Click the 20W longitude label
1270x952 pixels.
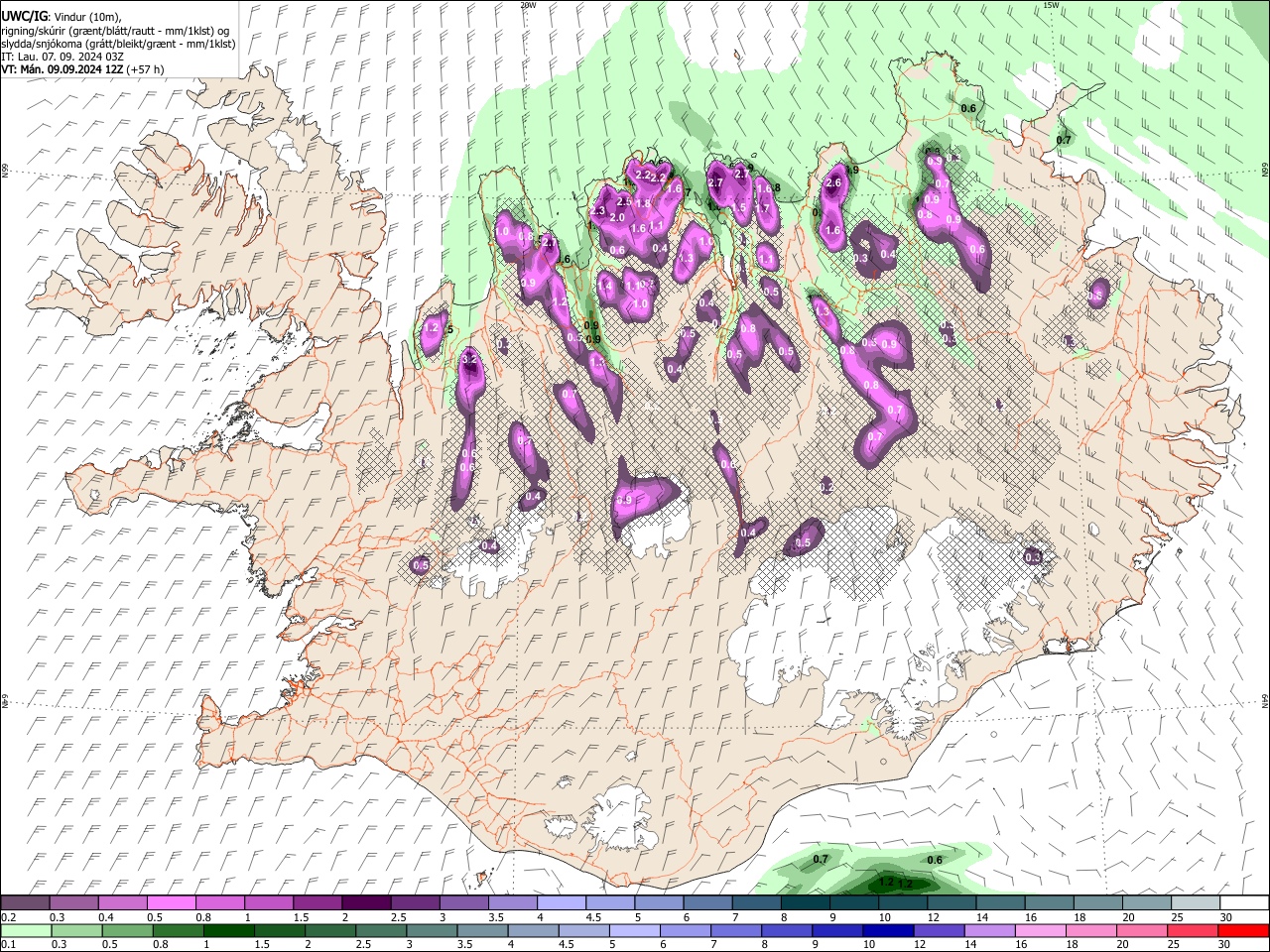coord(528,5)
